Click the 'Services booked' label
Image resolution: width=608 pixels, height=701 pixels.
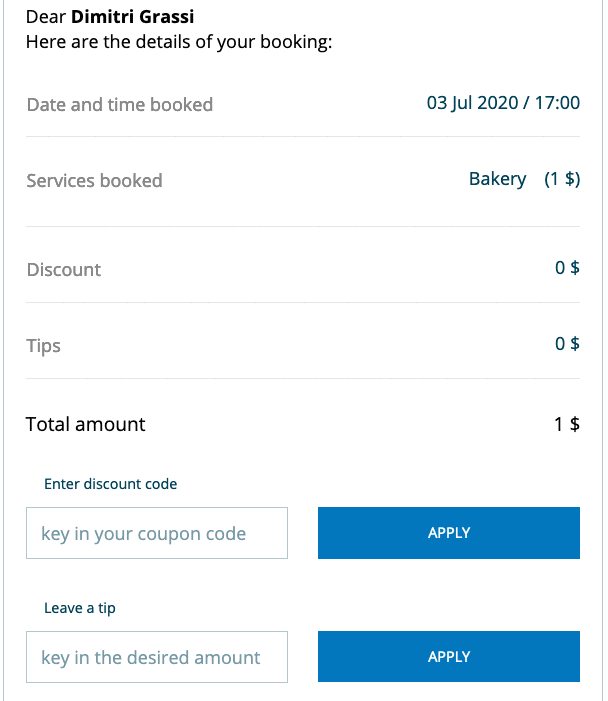coord(94,181)
